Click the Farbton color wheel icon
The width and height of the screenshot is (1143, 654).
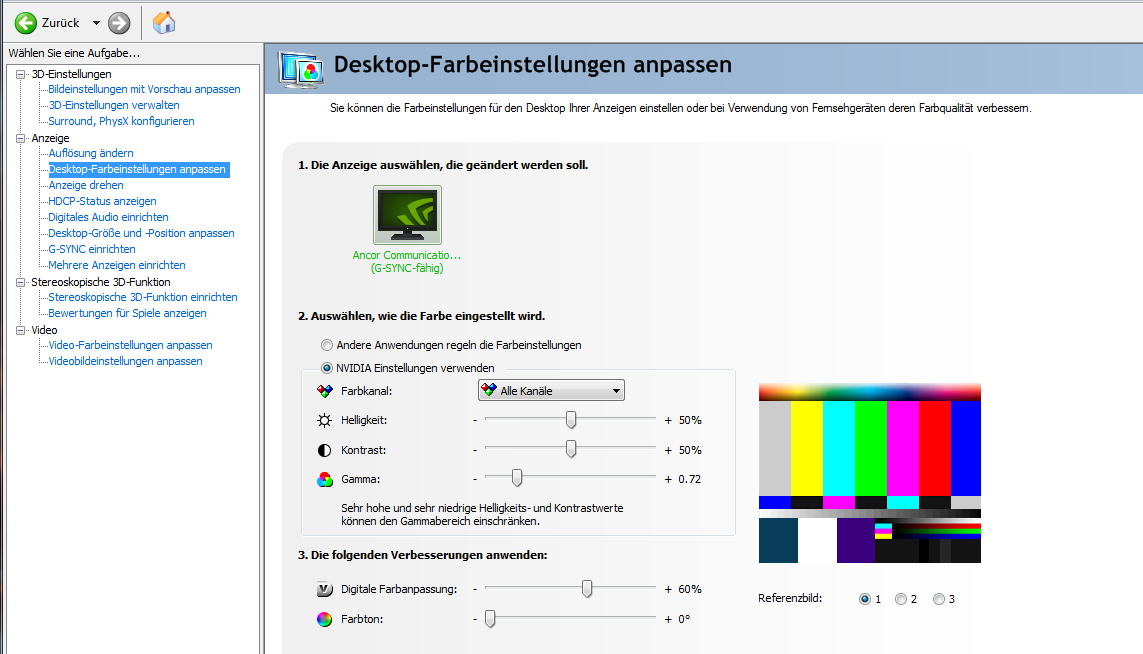(x=324, y=619)
